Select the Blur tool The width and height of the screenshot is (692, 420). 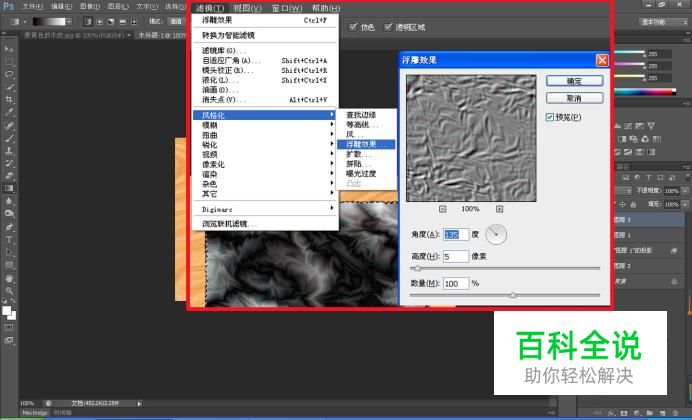9,201
